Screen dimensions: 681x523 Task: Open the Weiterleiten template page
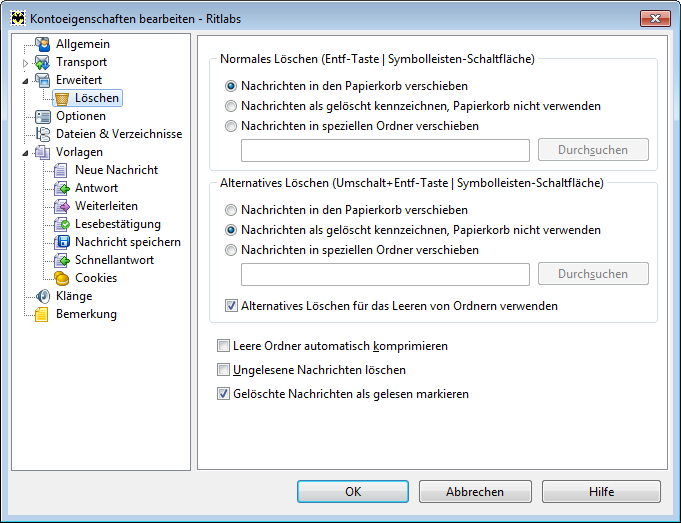pyautogui.click(x=106, y=206)
